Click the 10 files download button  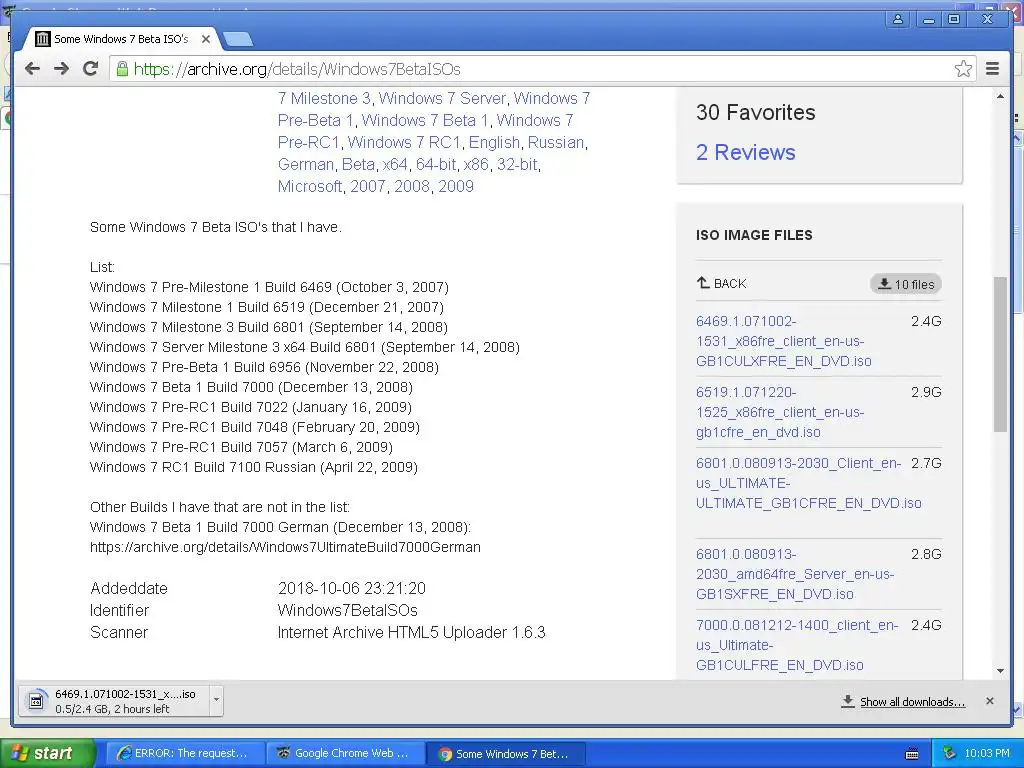[x=906, y=284]
